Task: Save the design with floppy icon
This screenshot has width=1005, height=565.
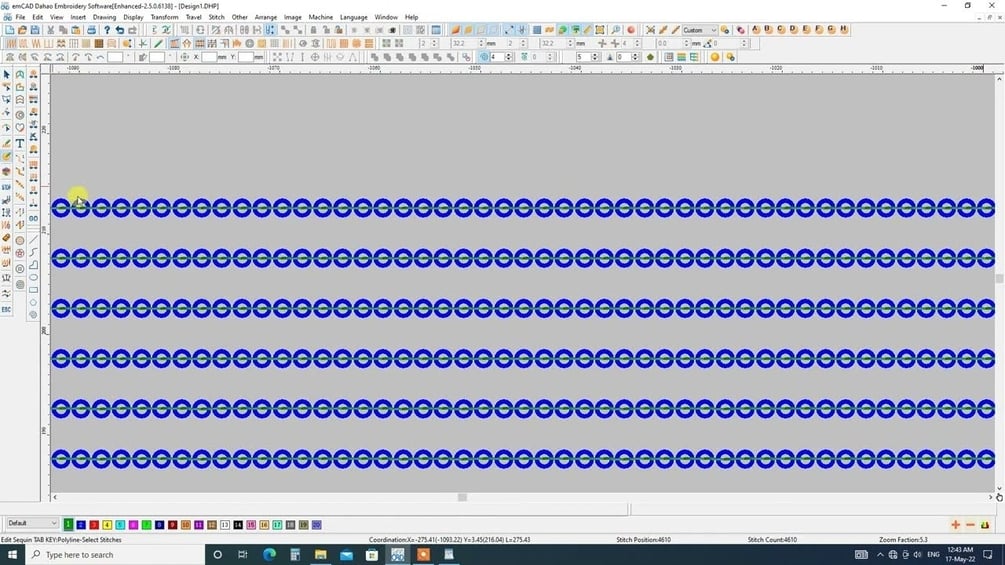Action: click(35, 30)
